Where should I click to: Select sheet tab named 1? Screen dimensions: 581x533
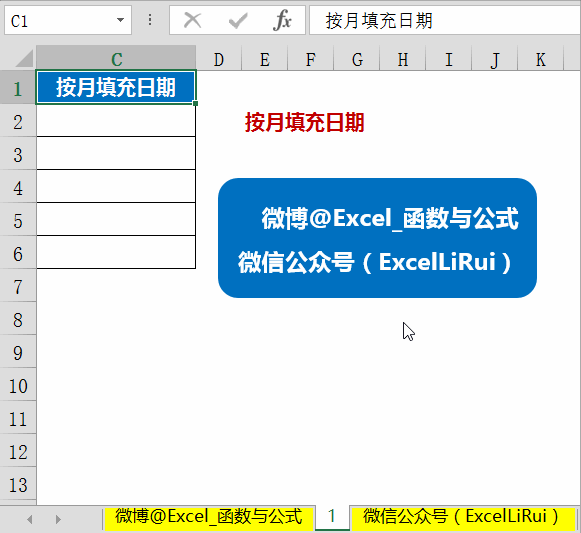click(x=332, y=517)
